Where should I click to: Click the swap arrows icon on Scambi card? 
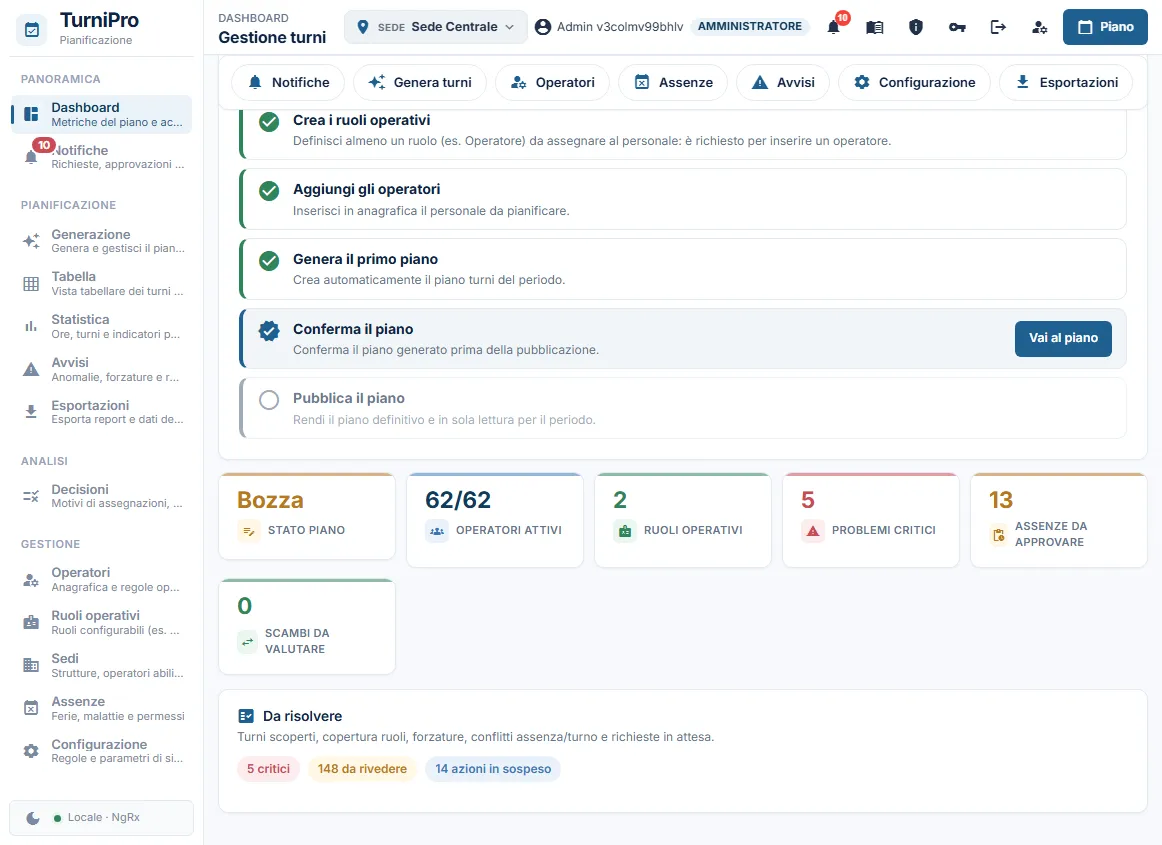click(x=248, y=641)
